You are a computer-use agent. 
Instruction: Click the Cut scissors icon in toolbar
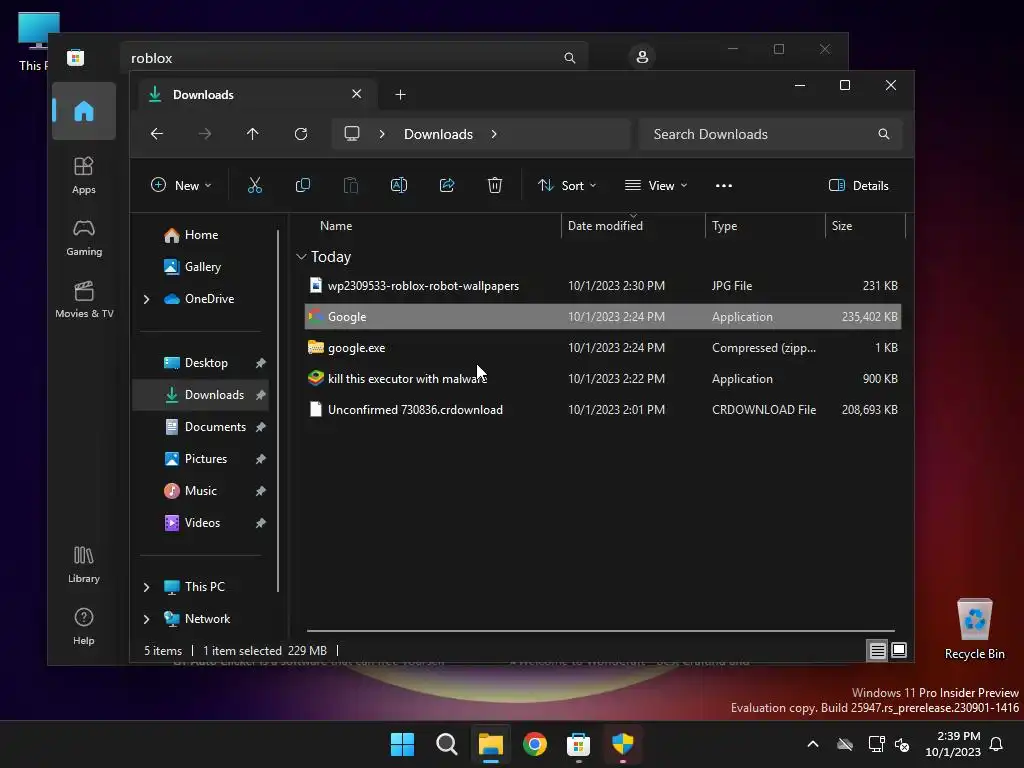pos(255,185)
